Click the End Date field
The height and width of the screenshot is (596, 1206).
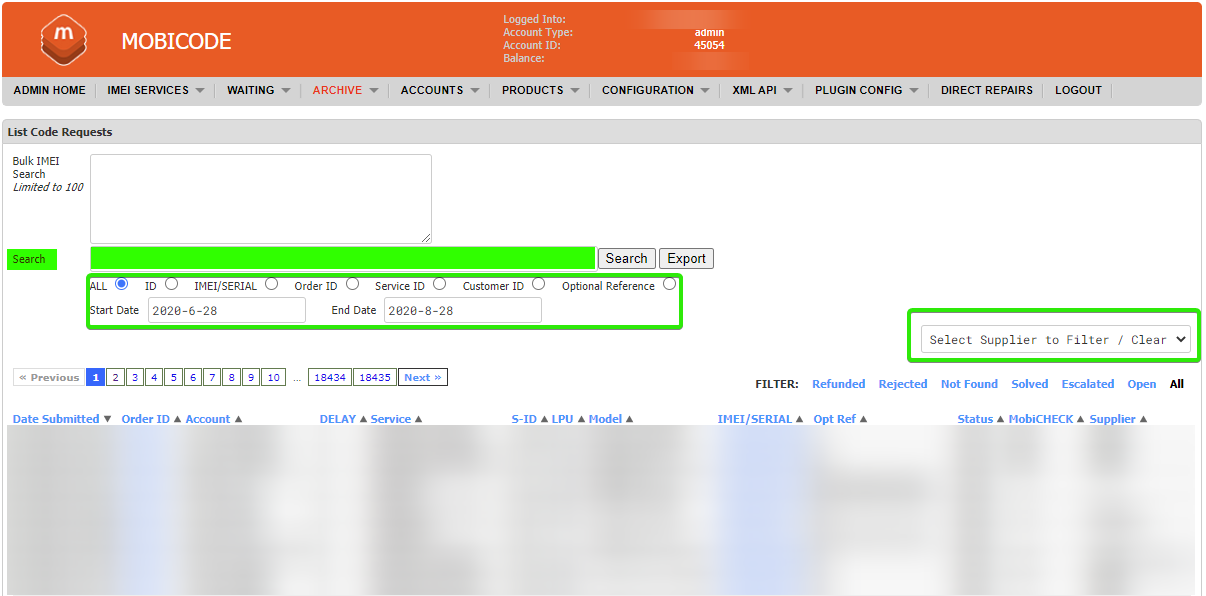coord(463,310)
